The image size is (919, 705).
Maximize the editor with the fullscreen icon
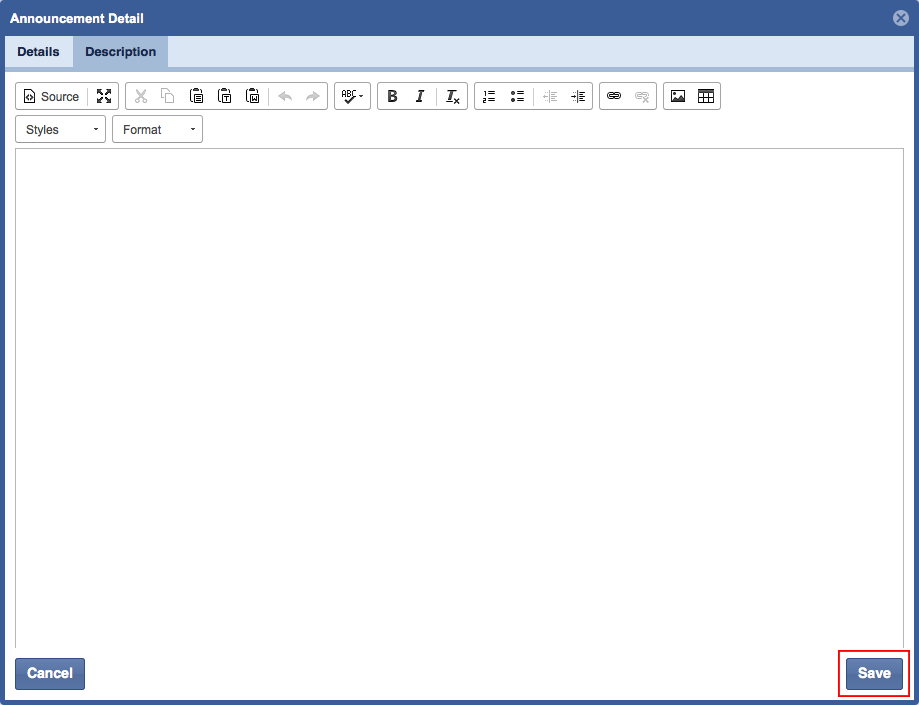point(104,97)
